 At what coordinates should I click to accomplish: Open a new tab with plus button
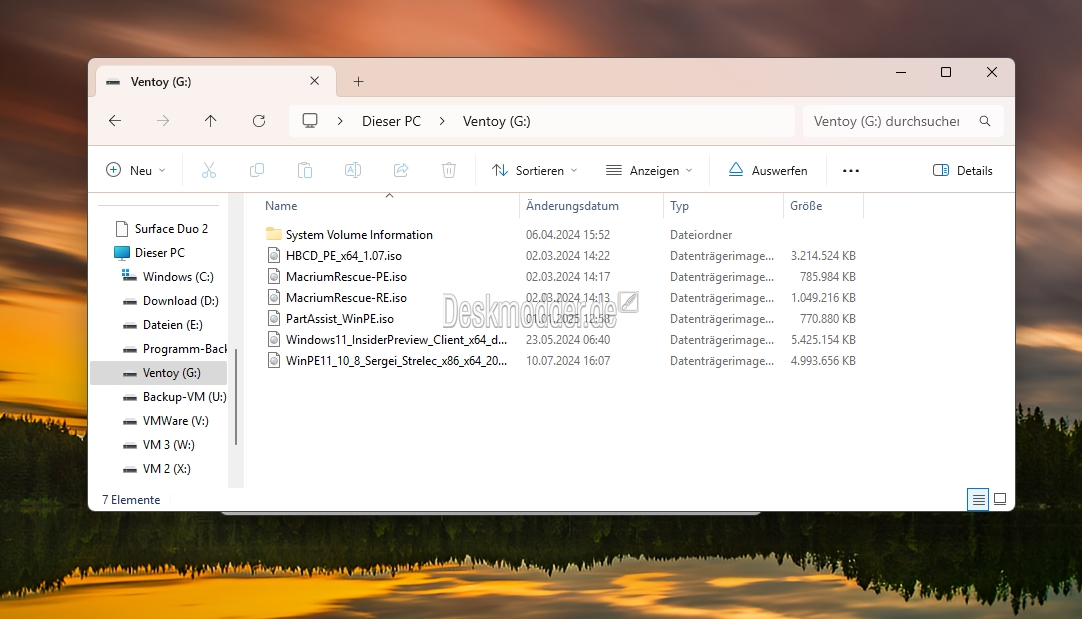(358, 81)
